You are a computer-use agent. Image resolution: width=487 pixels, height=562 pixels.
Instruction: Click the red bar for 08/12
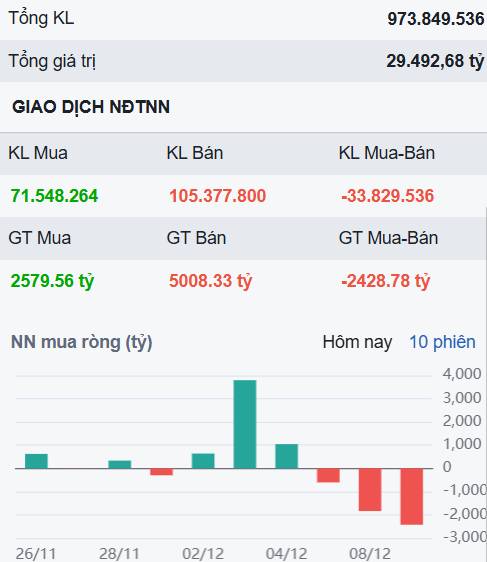pos(370,490)
